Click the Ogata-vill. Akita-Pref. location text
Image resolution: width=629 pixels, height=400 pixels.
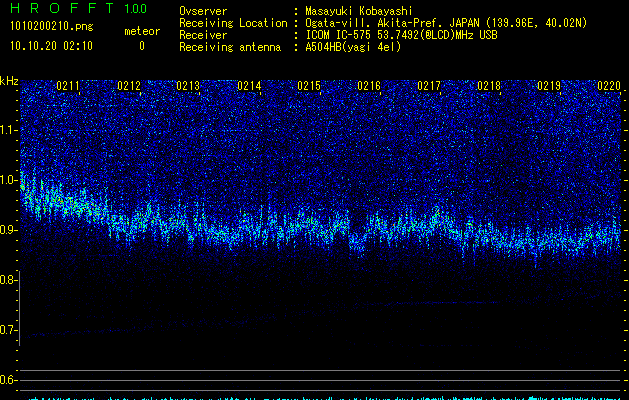tap(446, 23)
